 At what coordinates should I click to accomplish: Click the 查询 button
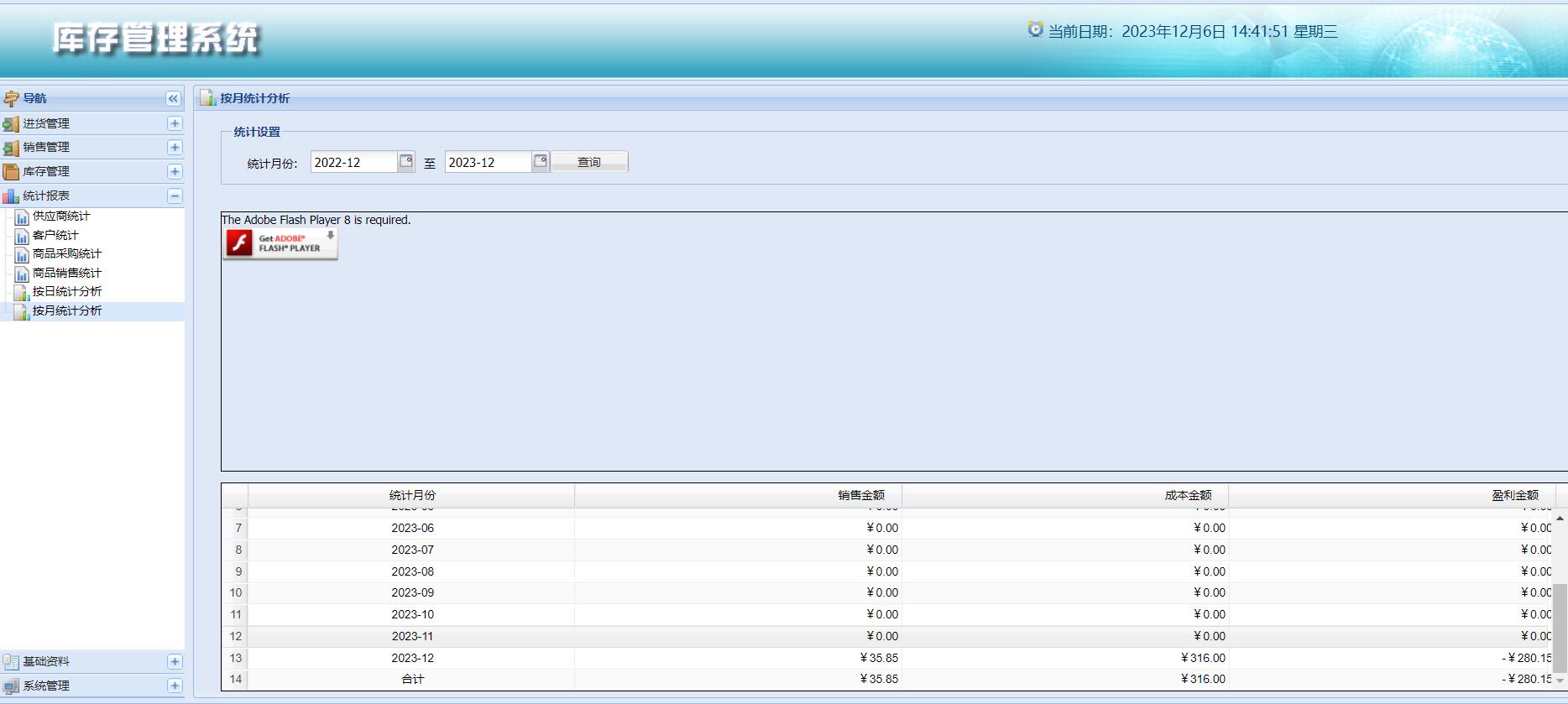[589, 162]
